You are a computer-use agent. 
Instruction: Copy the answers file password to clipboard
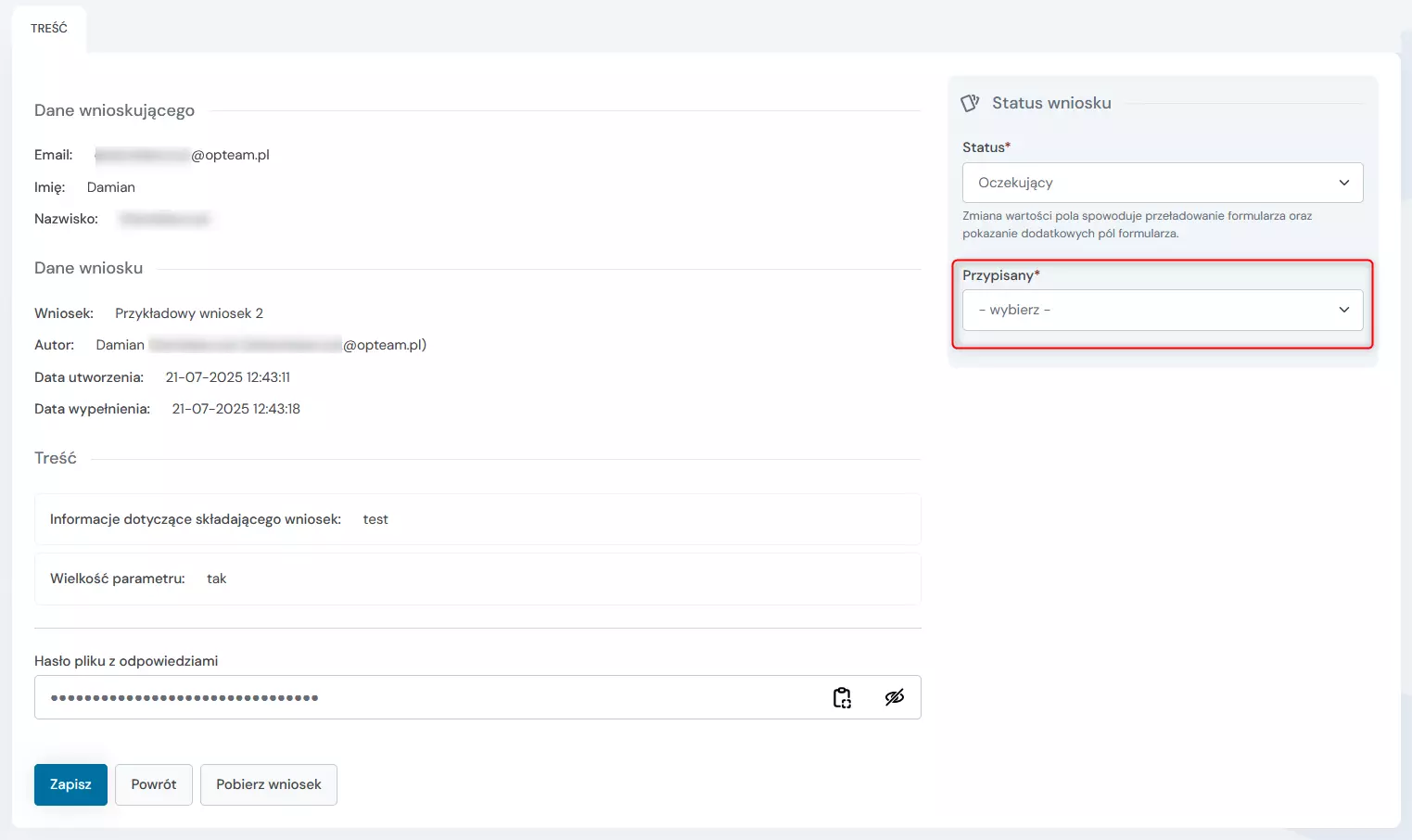click(x=842, y=697)
